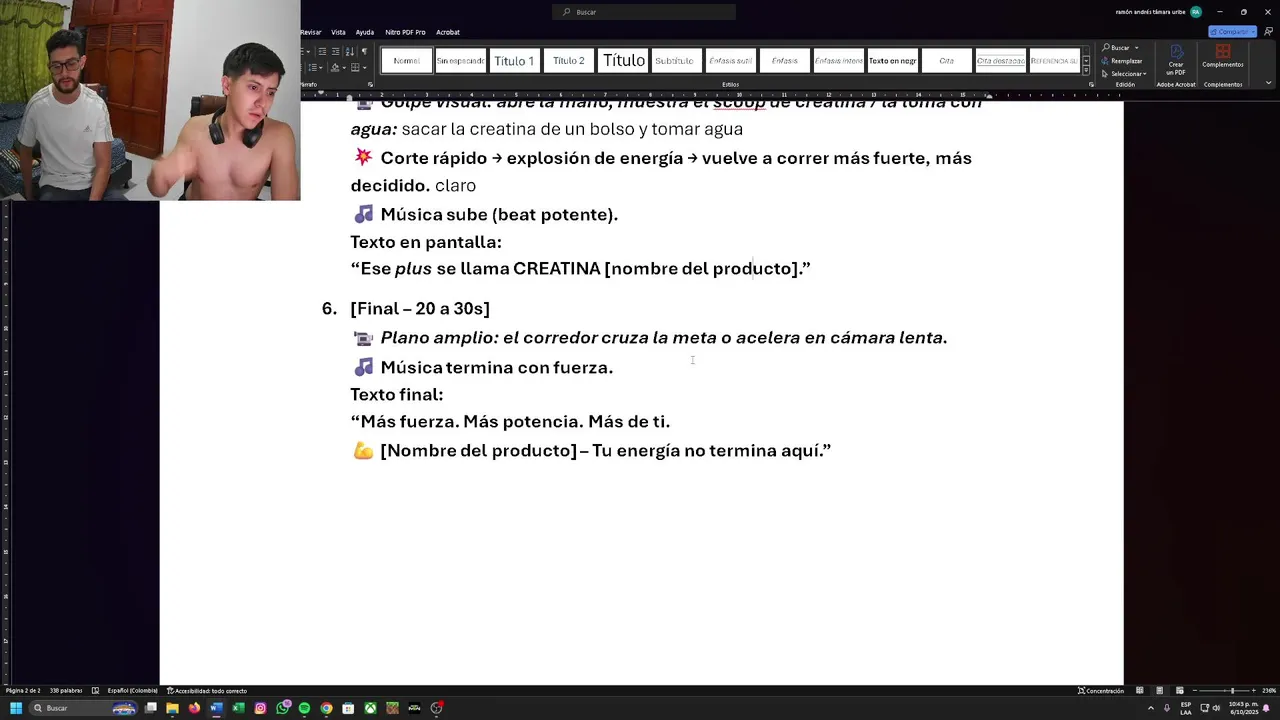Screen dimensions: 1280x720
Task: Open the Revisar ribbon tab
Action: tap(311, 32)
